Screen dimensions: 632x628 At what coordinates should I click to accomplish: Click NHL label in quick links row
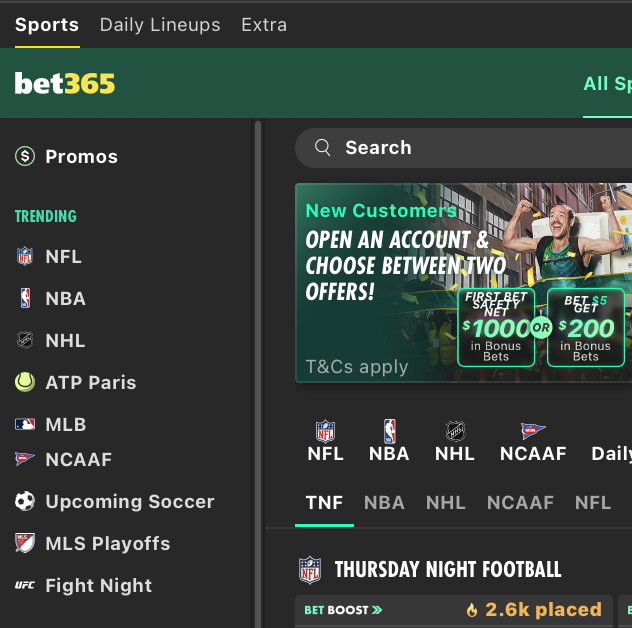pyautogui.click(x=455, y=454)
